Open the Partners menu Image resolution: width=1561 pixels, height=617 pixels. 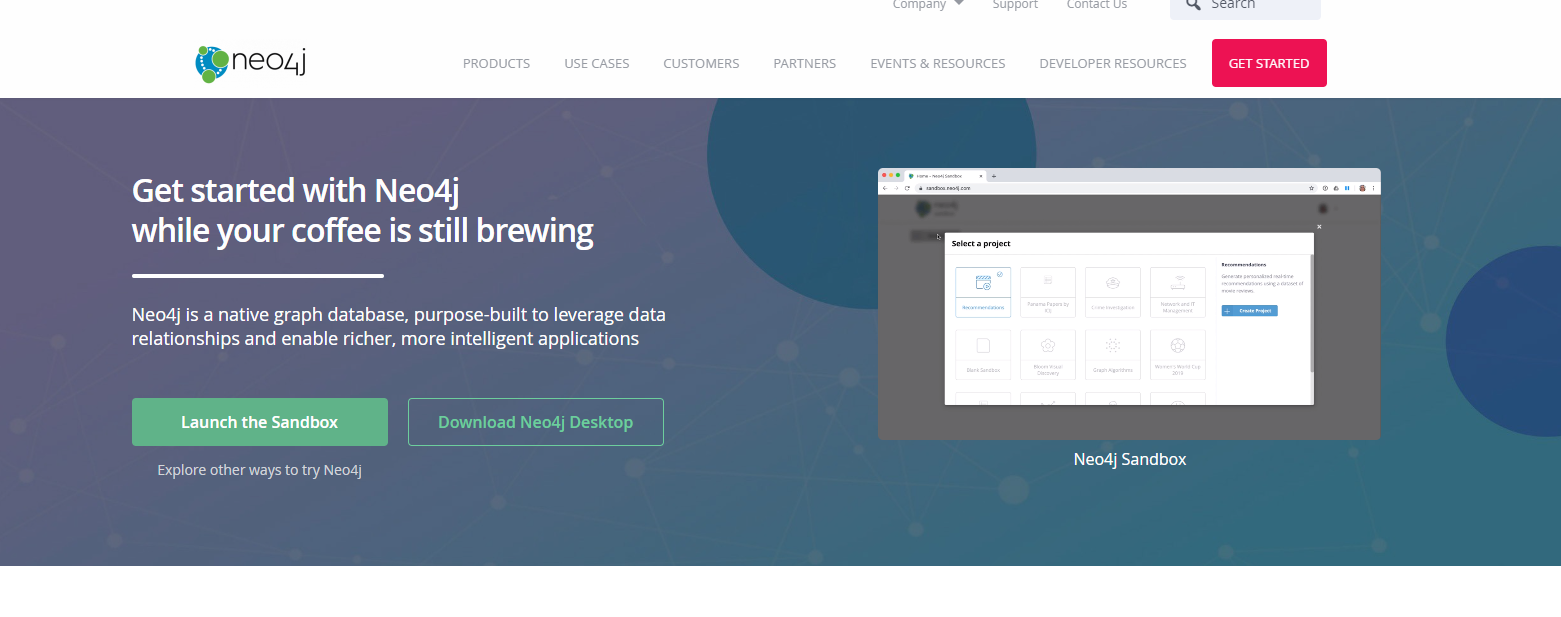pos(804,63)
